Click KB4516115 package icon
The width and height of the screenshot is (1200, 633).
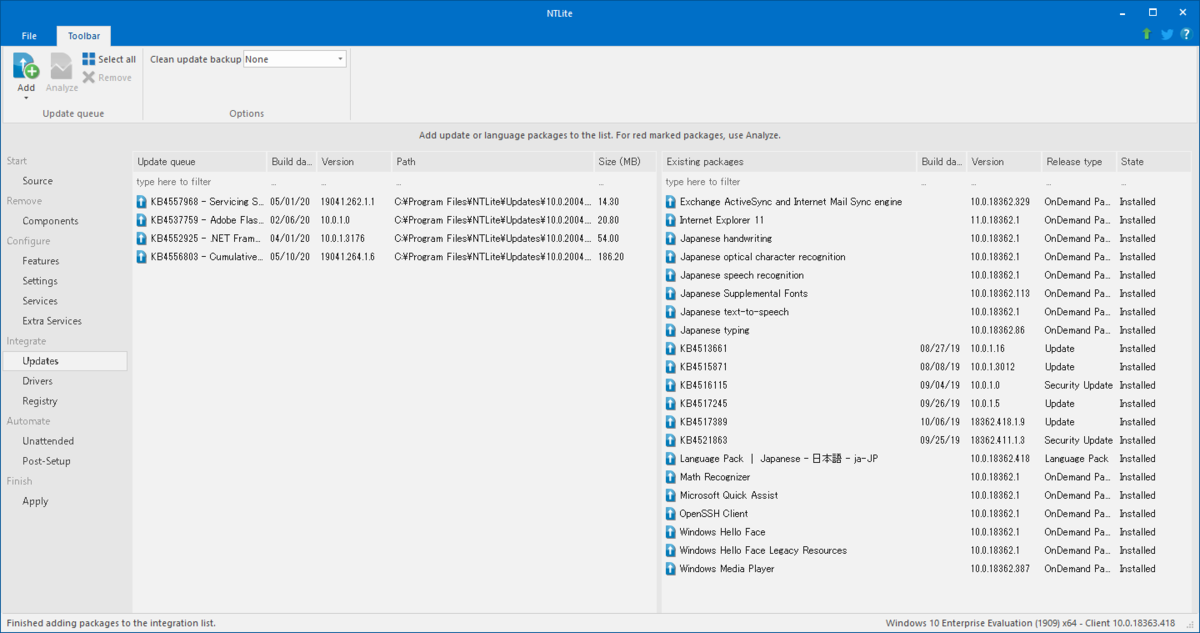pyautogui.click(x=671, y=385)
